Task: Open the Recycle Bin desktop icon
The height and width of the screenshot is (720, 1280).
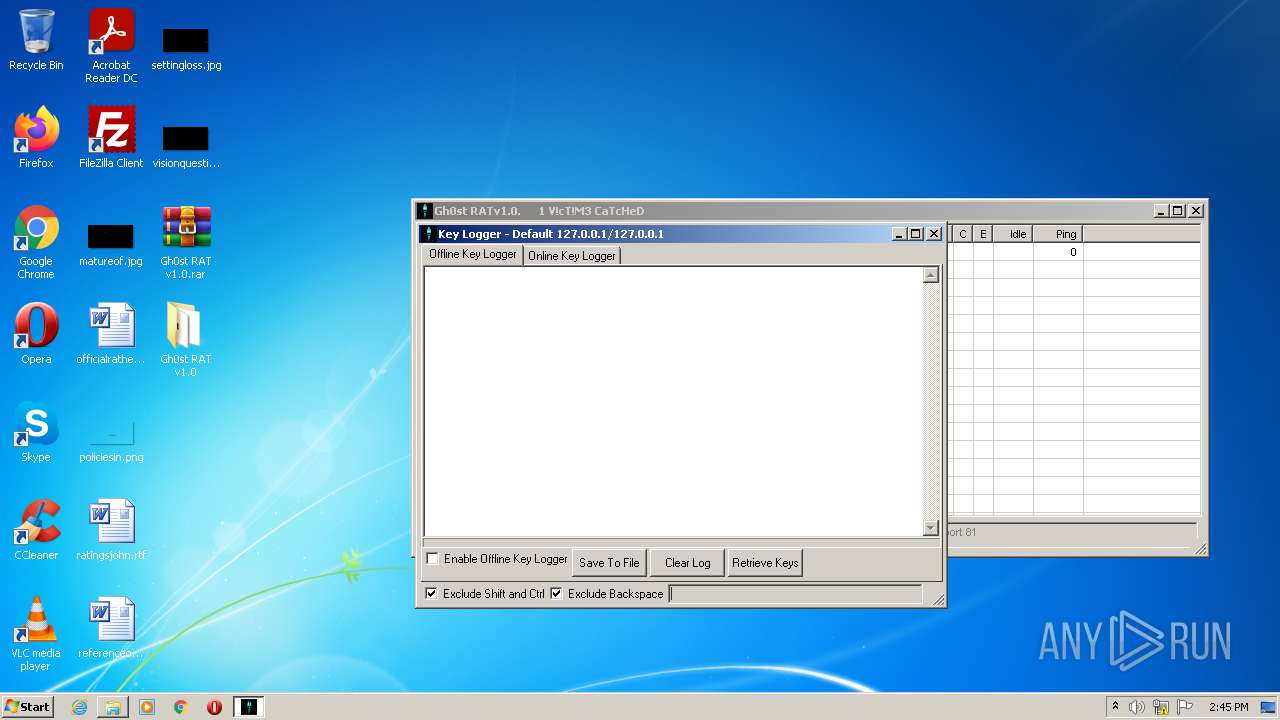Action: coord(36,40)
